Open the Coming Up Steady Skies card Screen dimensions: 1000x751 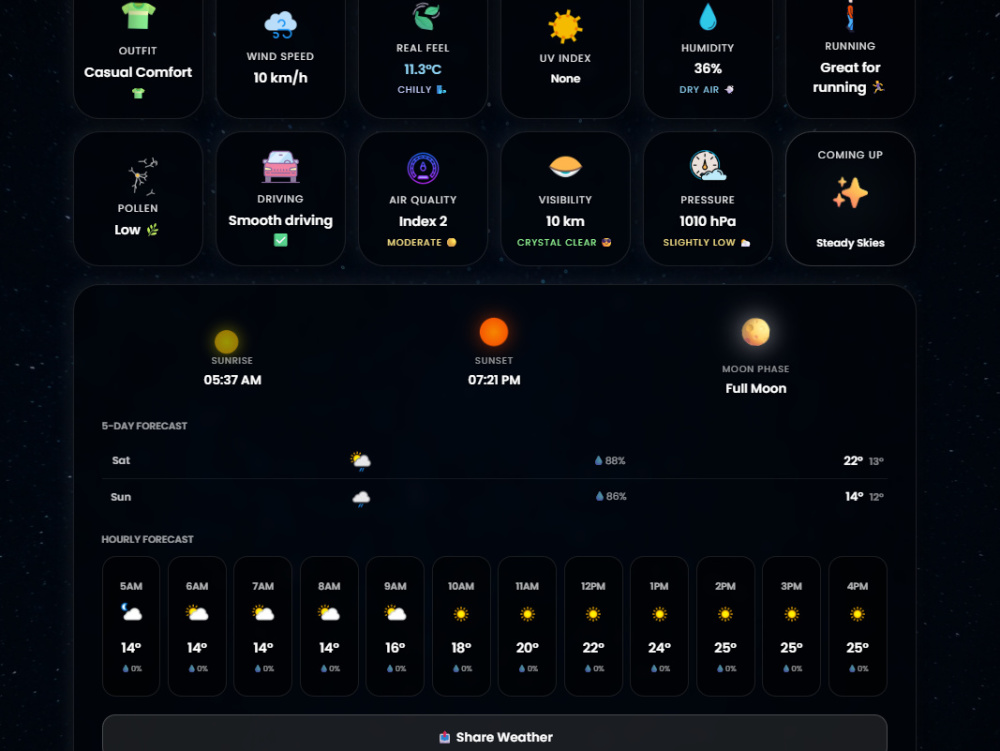point(850,198)
